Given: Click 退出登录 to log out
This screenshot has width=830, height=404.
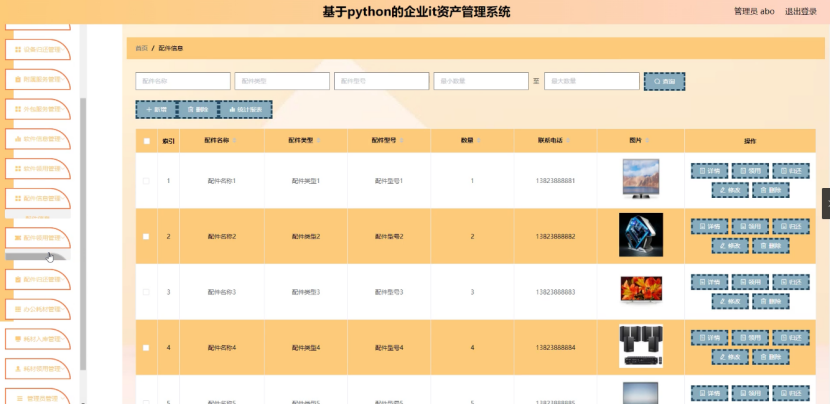Looking at the screenshot, I should (800, 12).
